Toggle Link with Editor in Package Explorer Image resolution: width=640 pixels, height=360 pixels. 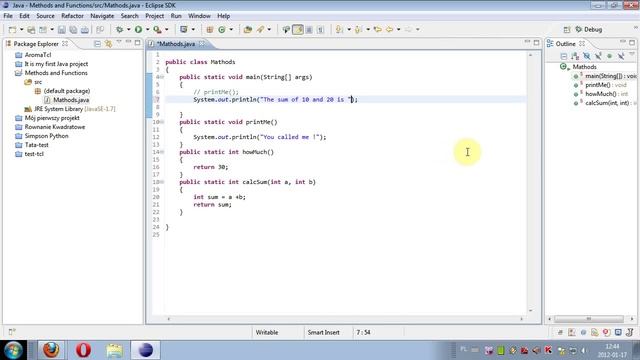(108, 43)
